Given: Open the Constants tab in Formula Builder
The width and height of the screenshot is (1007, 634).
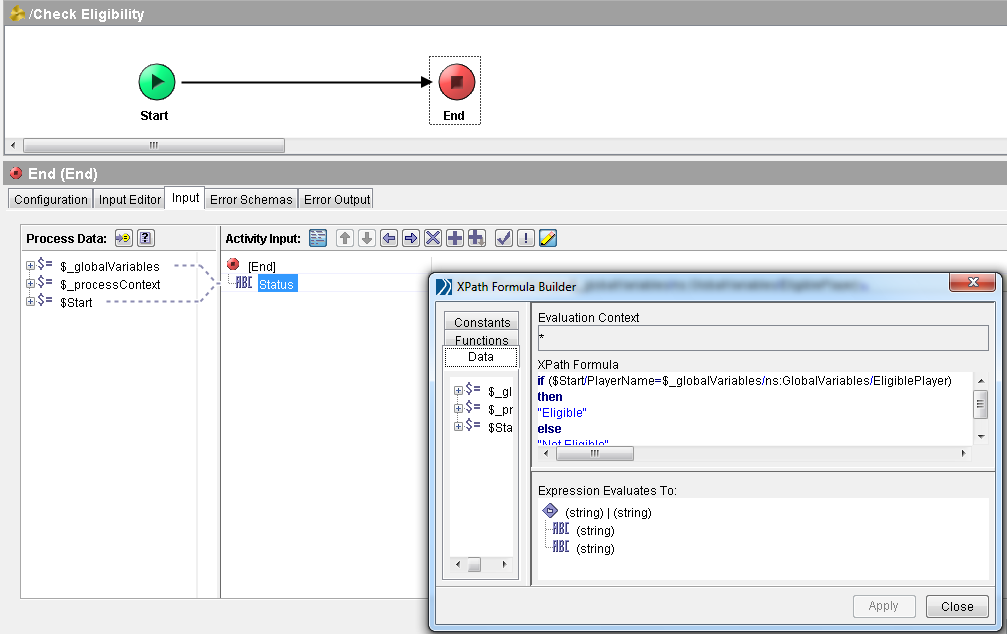Looking at the screenshot, I should (482, 322).
